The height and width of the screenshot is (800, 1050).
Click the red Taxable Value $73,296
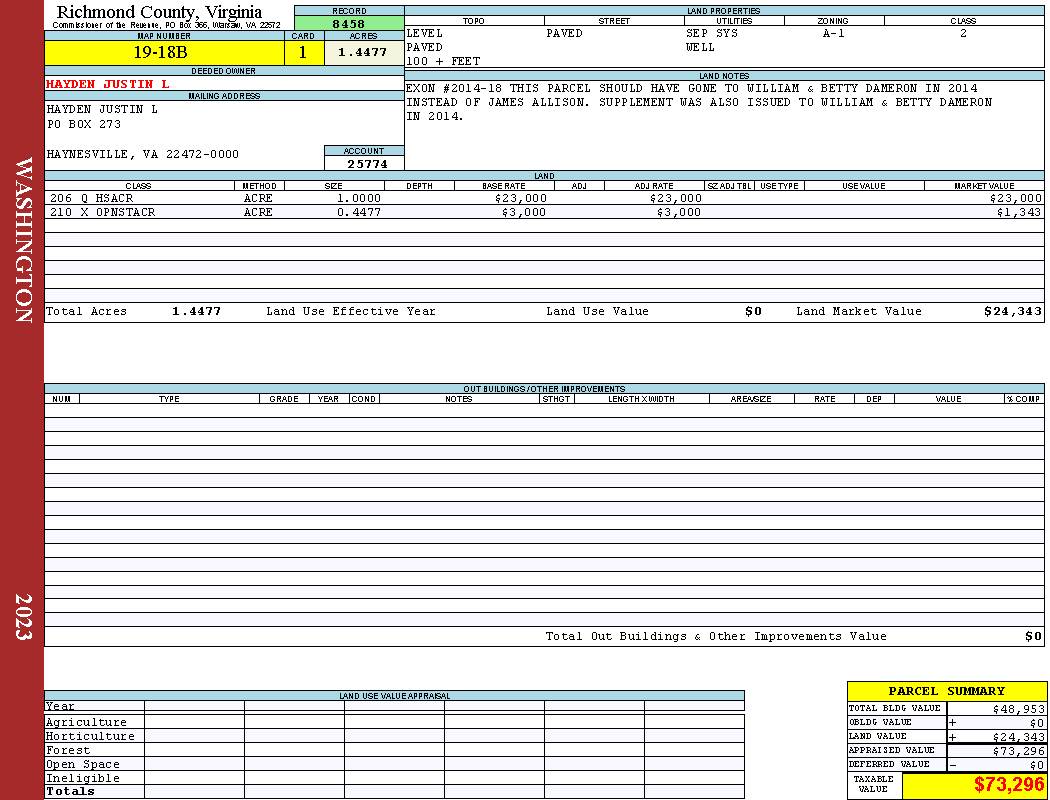click(1009, 784)
